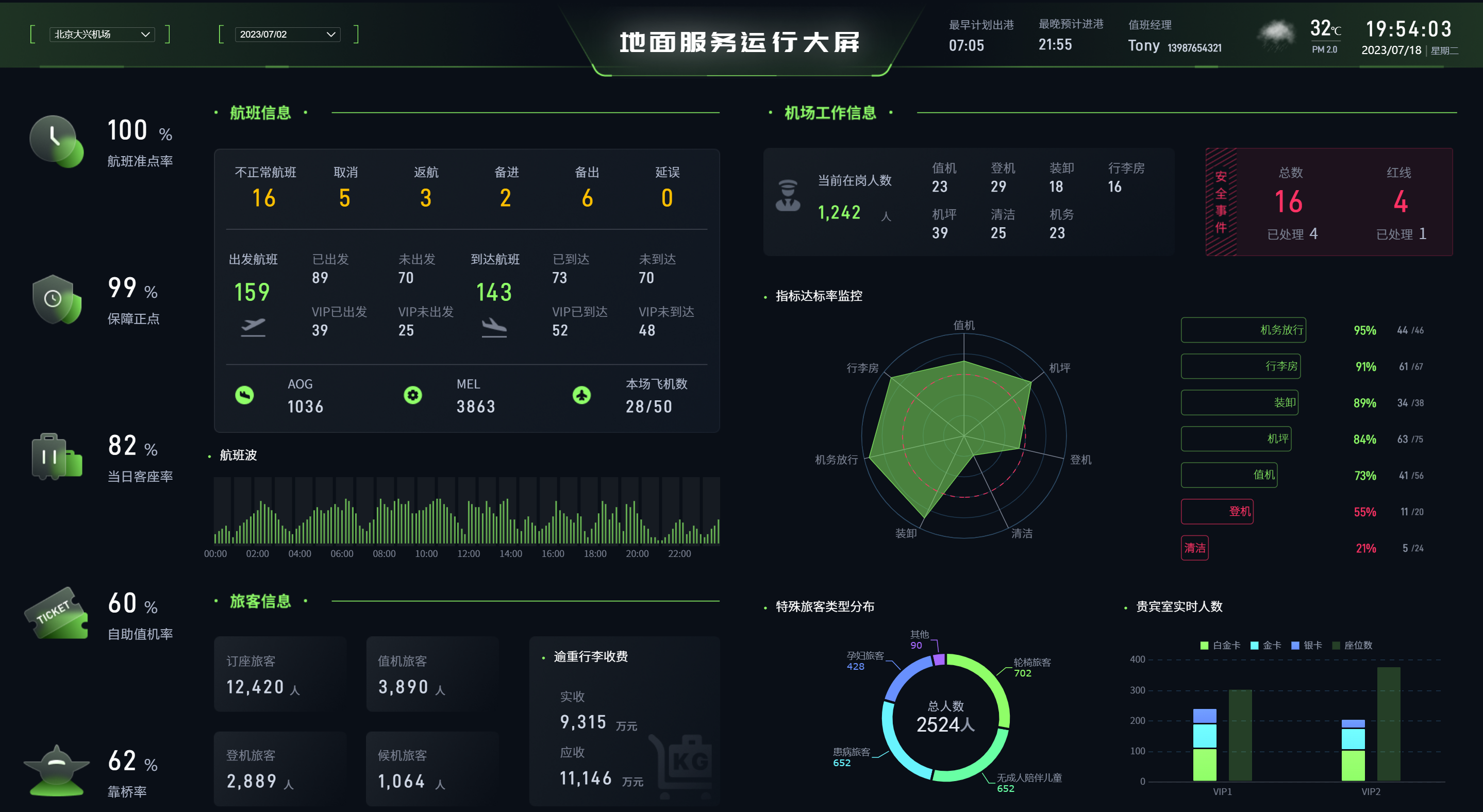This screenshot has height=812, width=1483.
Task: Click the 机务放行 indicator bar
Action: 1243,330
